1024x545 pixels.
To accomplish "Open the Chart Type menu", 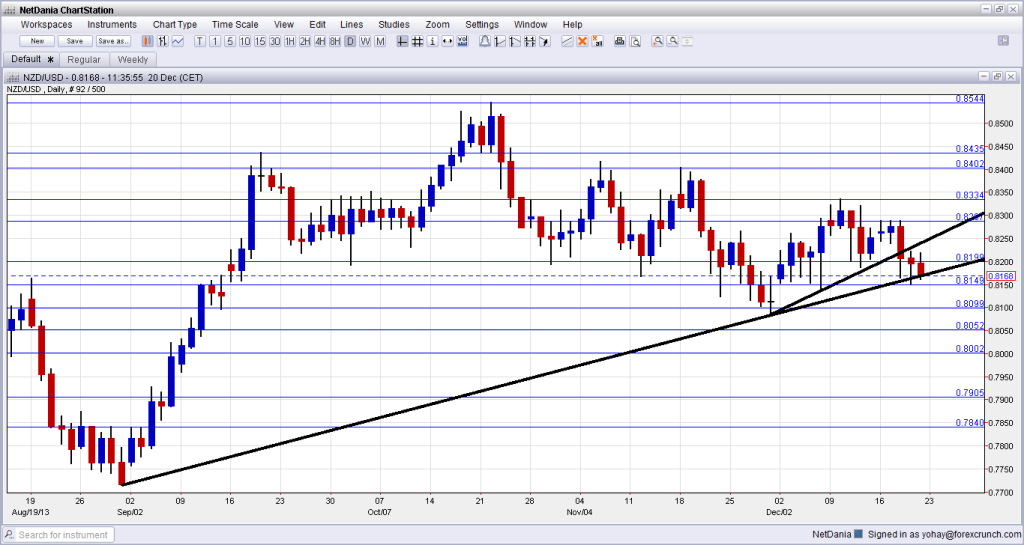I will [174, 25].
